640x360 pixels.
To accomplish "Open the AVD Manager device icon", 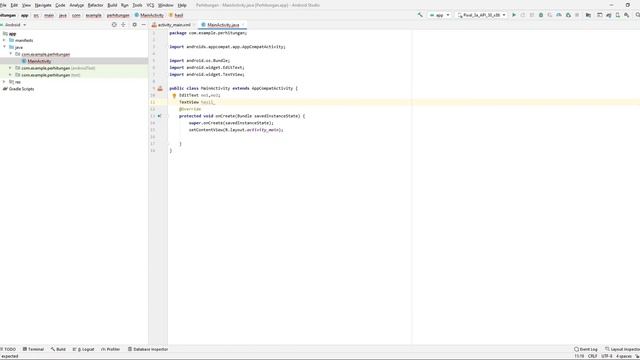I will coord(618,15).
